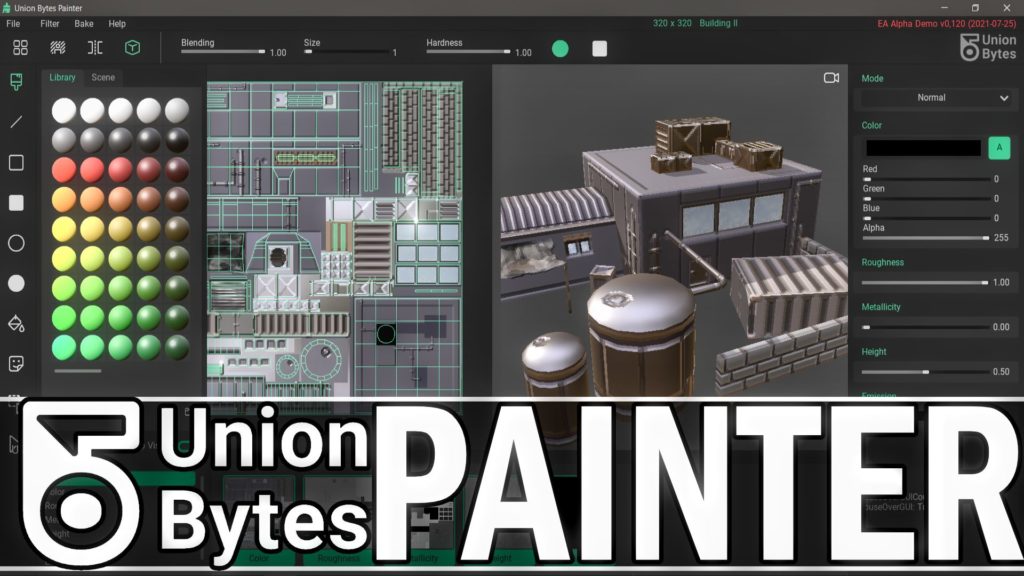The height and width of the screenshot is (576, 1024).
Task: Open the File menu
Action: pos(13,24)
